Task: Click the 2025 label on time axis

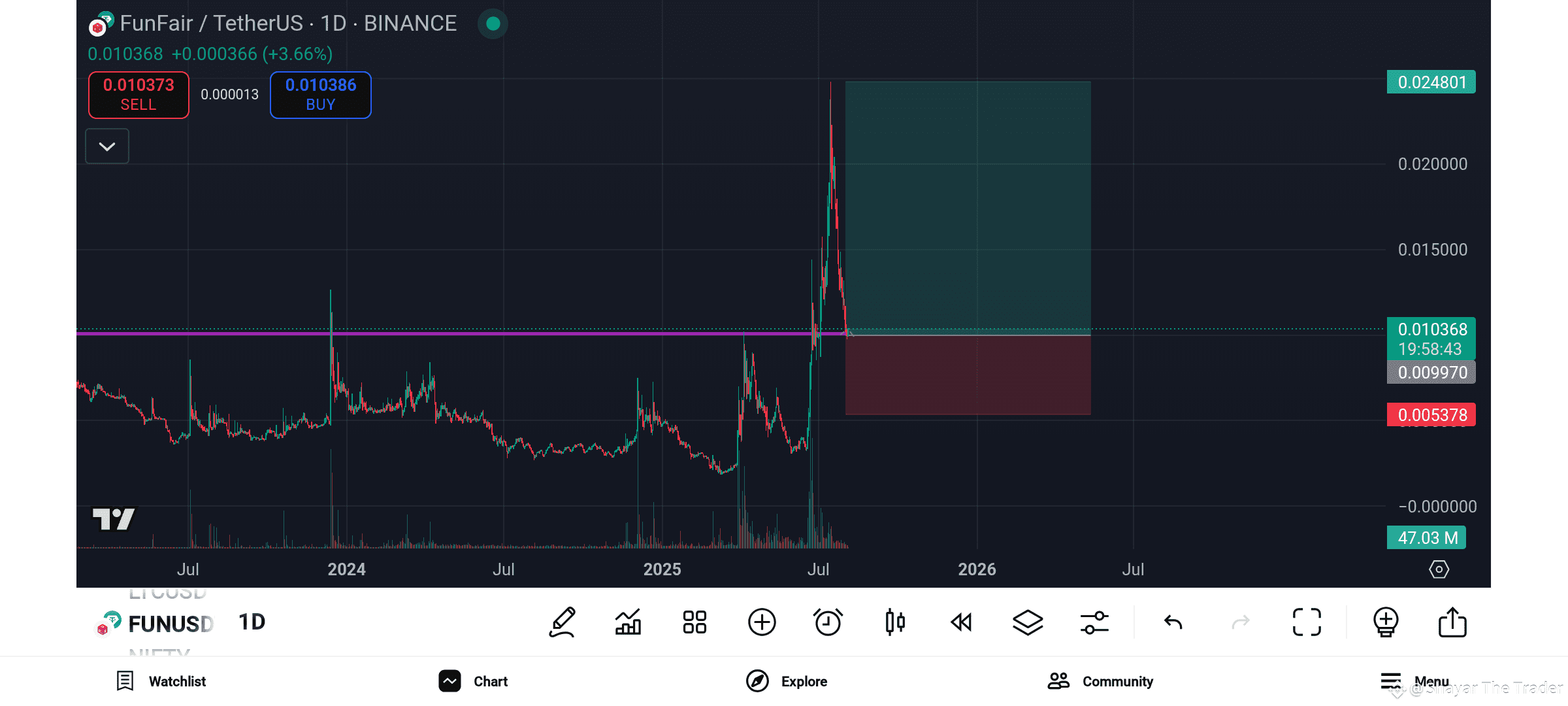Action: (662, 569)
